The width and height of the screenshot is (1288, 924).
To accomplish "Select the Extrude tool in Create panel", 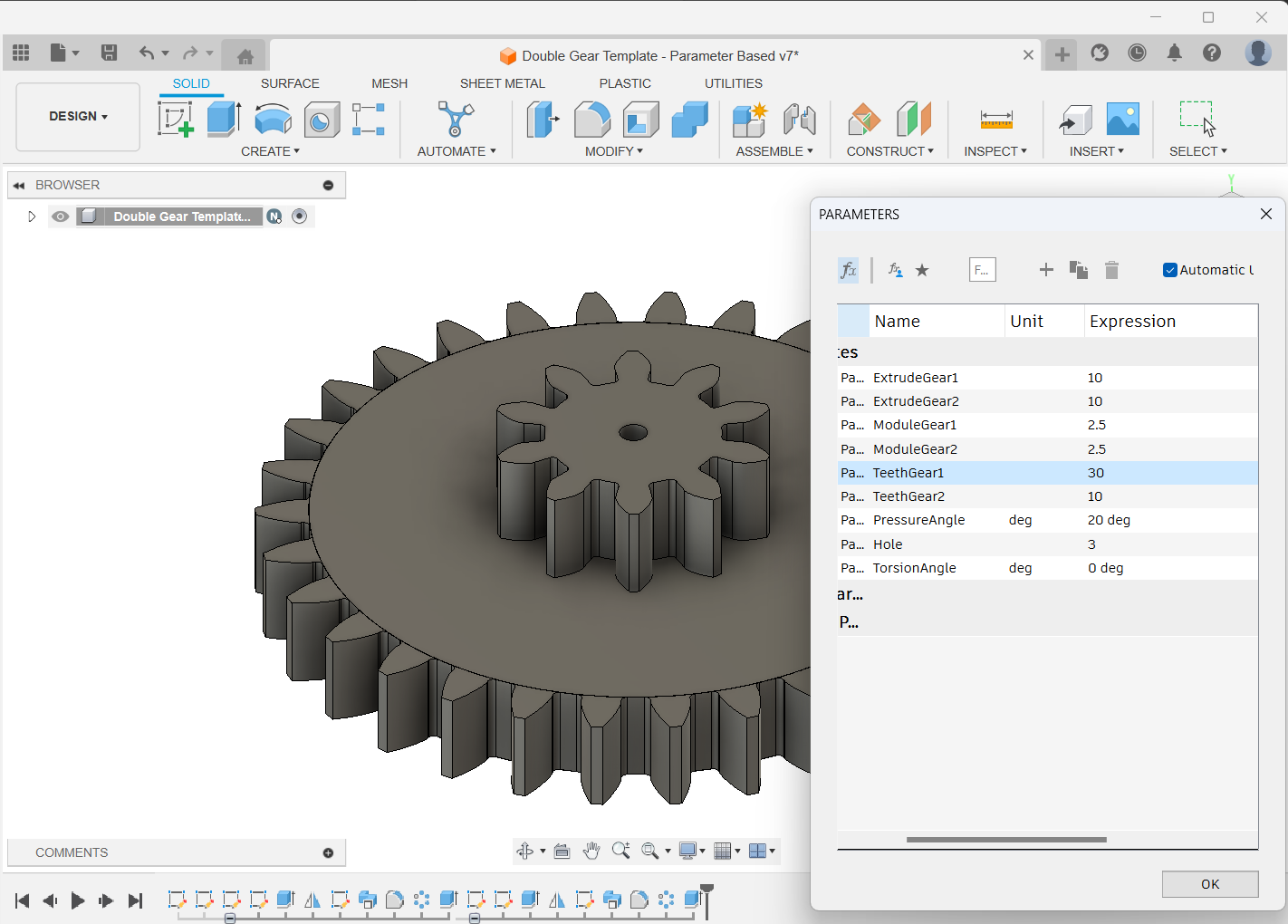I will [224, 119].
